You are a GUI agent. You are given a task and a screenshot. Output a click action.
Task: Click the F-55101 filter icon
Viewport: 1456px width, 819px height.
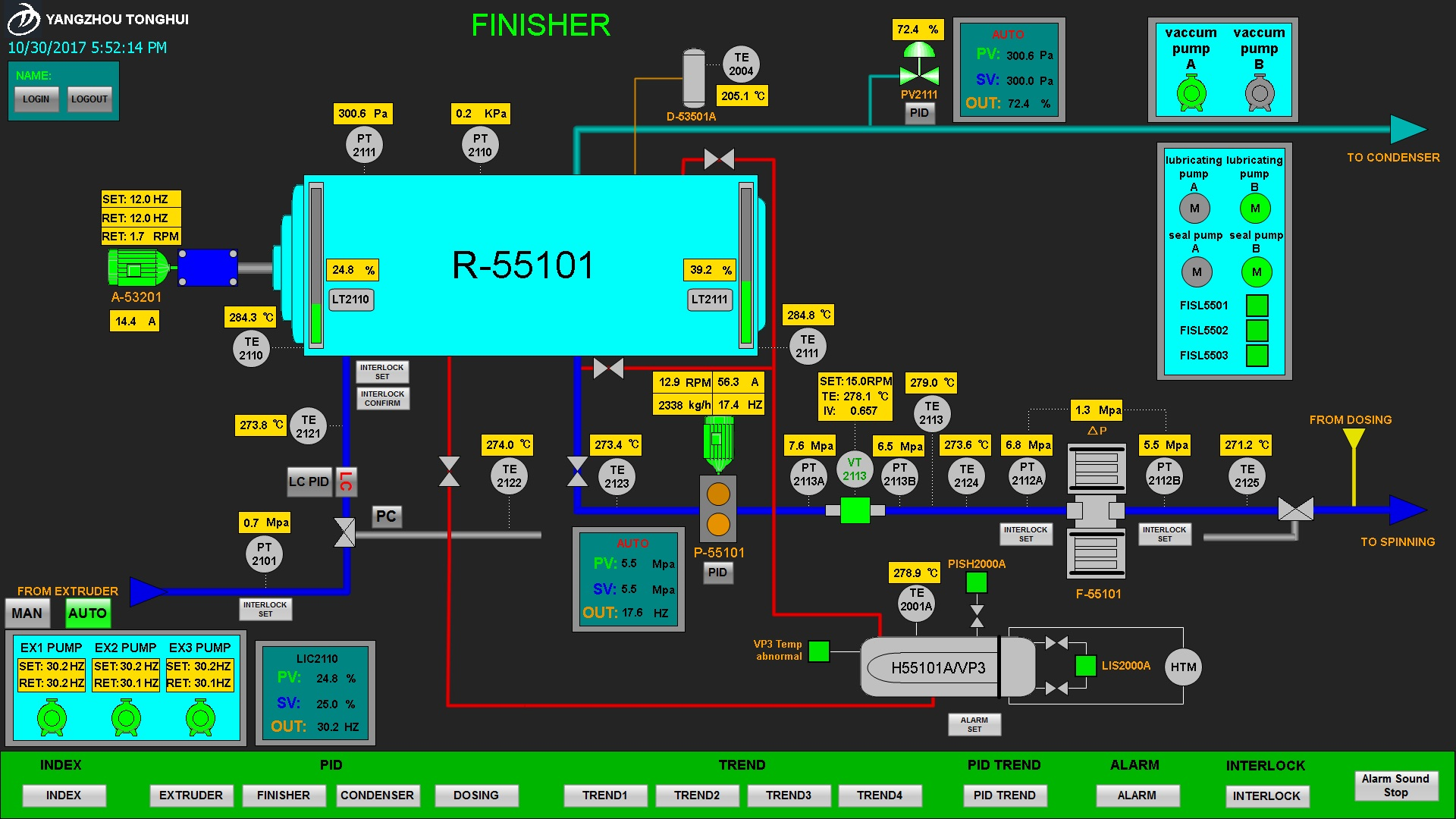(1096, 511)
